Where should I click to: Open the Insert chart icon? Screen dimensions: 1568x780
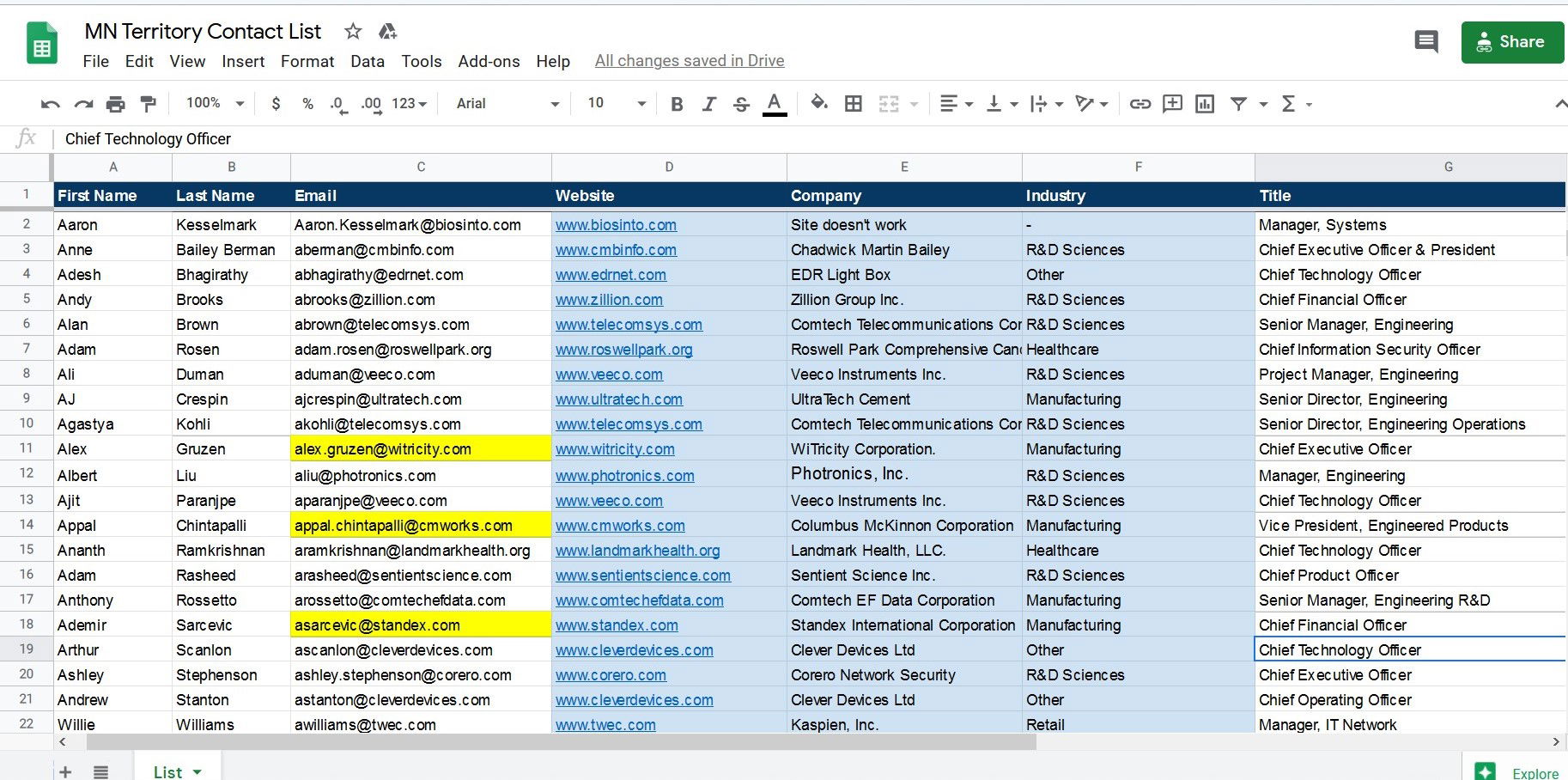[1205, 103]
